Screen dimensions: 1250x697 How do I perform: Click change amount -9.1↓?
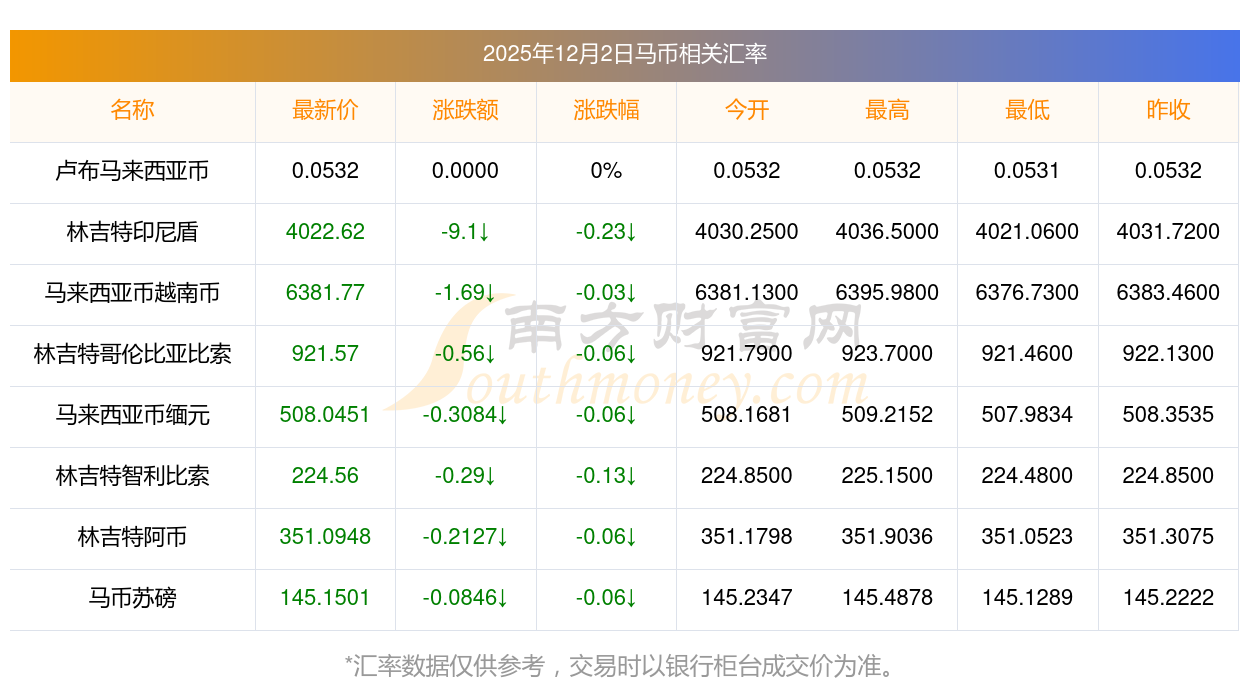pos(466,232)
